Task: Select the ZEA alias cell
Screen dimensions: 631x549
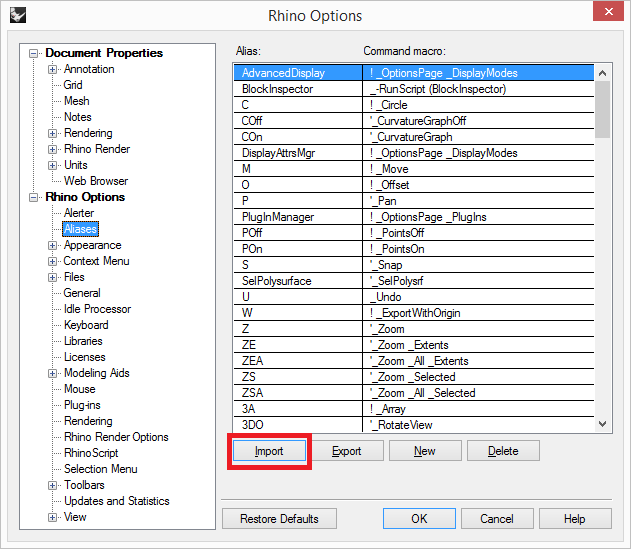Action: coord(298,361)
